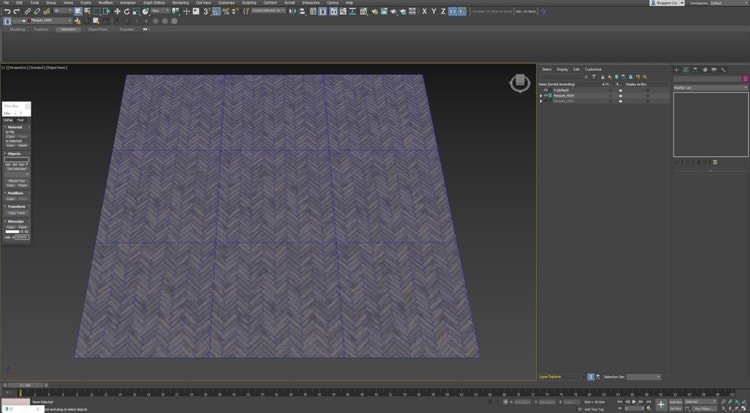The width and height of the screenshot is (750, 413).
Task: Open the Utilities wrench tab in the command panel
Action: tap(723, 69)
